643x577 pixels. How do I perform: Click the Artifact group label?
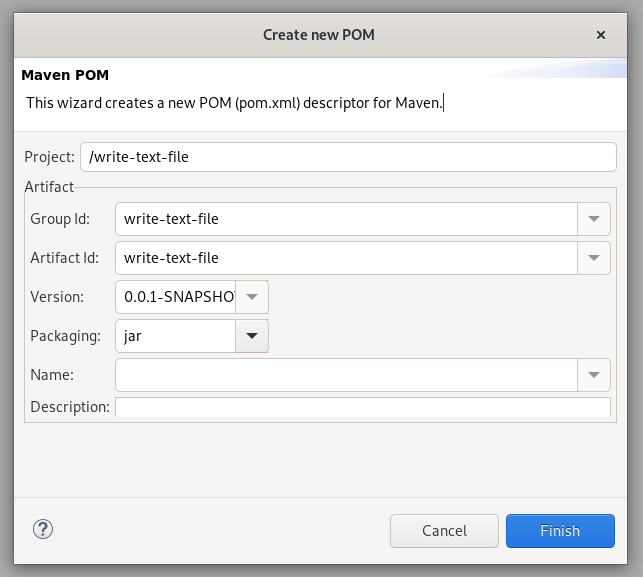click(x=49, y=187)
